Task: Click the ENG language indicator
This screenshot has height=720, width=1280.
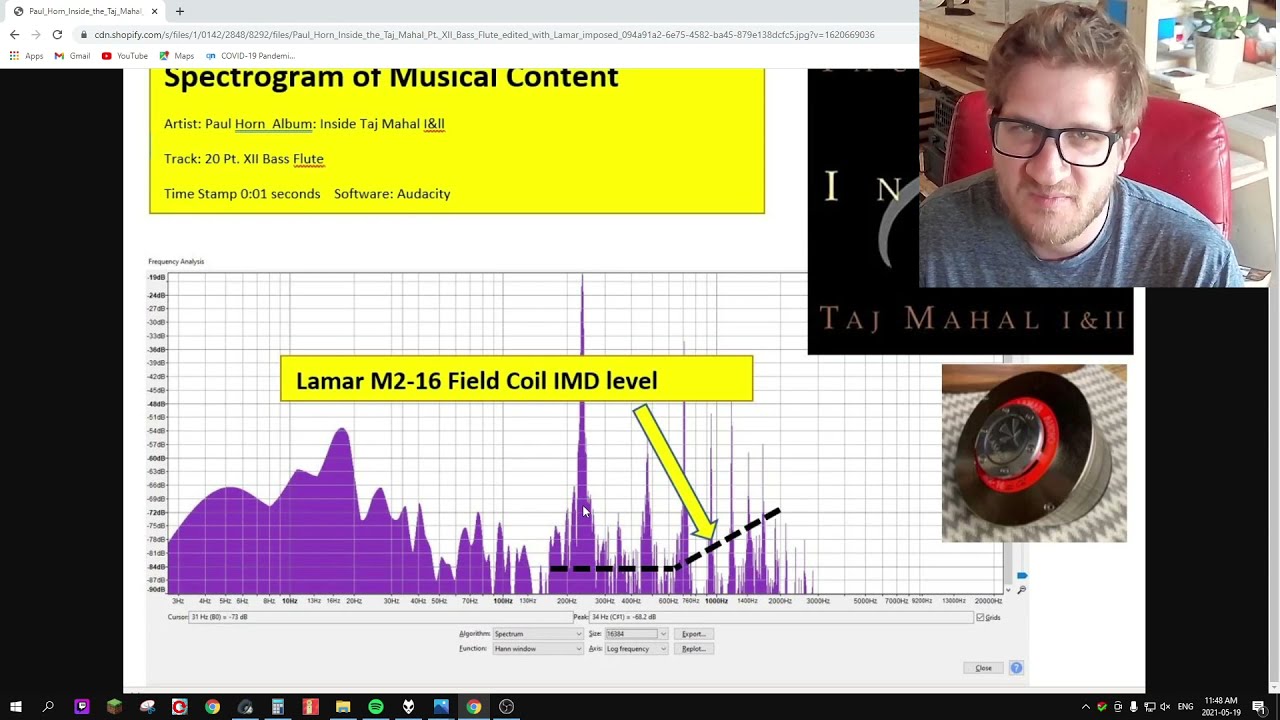Action: point(1185,707)
